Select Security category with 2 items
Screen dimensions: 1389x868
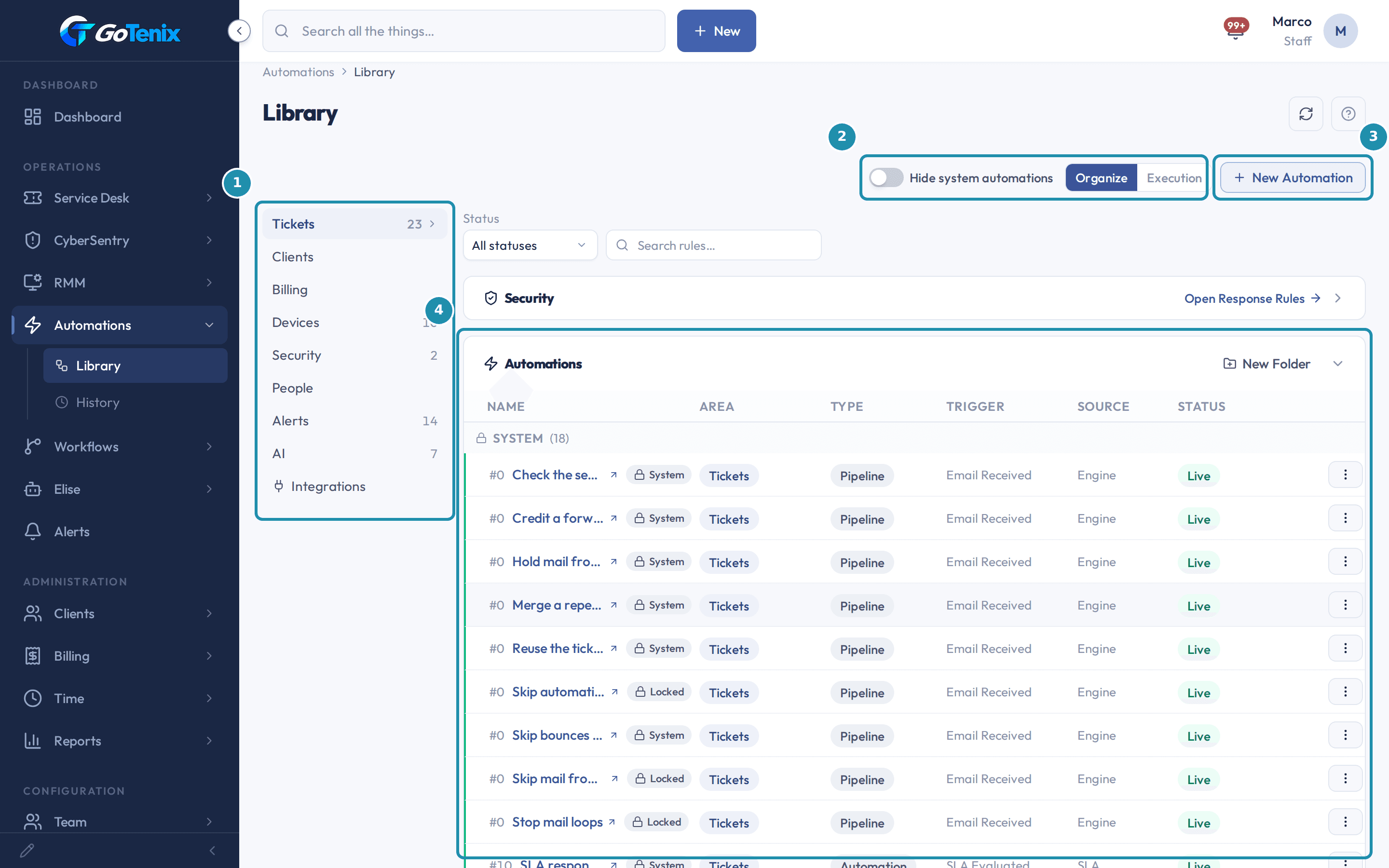[x=354, y=355]
